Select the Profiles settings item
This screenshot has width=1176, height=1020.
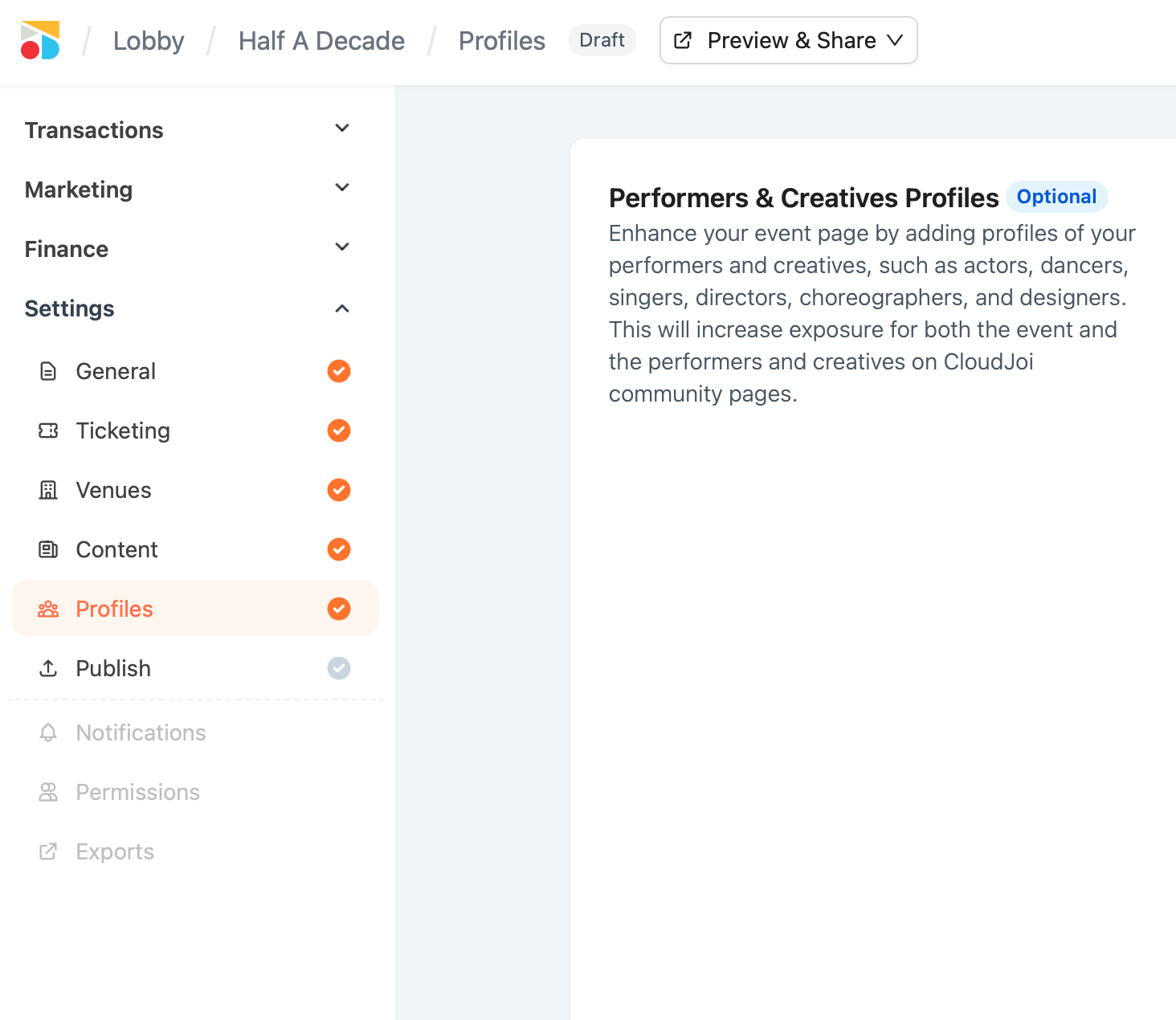(114, 609)
